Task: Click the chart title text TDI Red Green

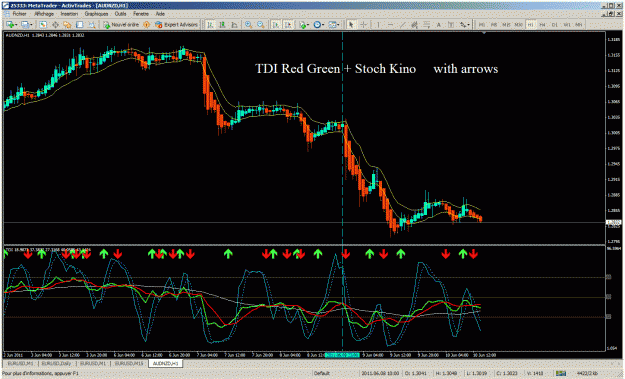Action: (x=298, y=69)
